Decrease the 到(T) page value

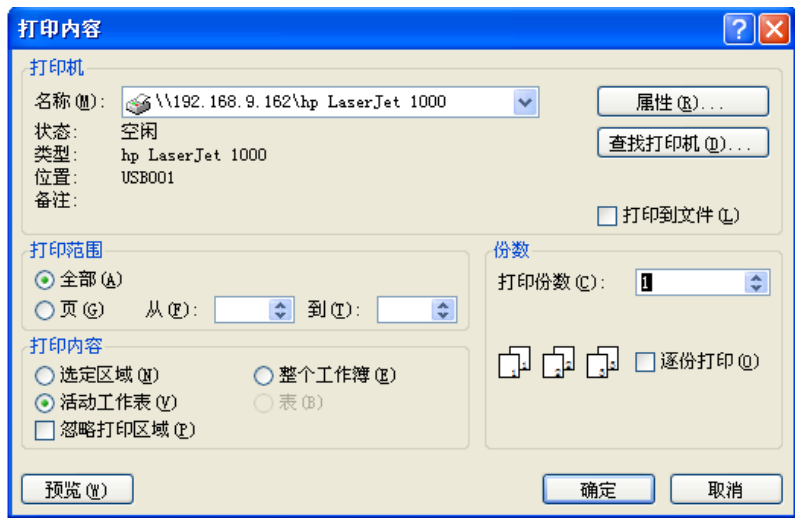[443, 316]
